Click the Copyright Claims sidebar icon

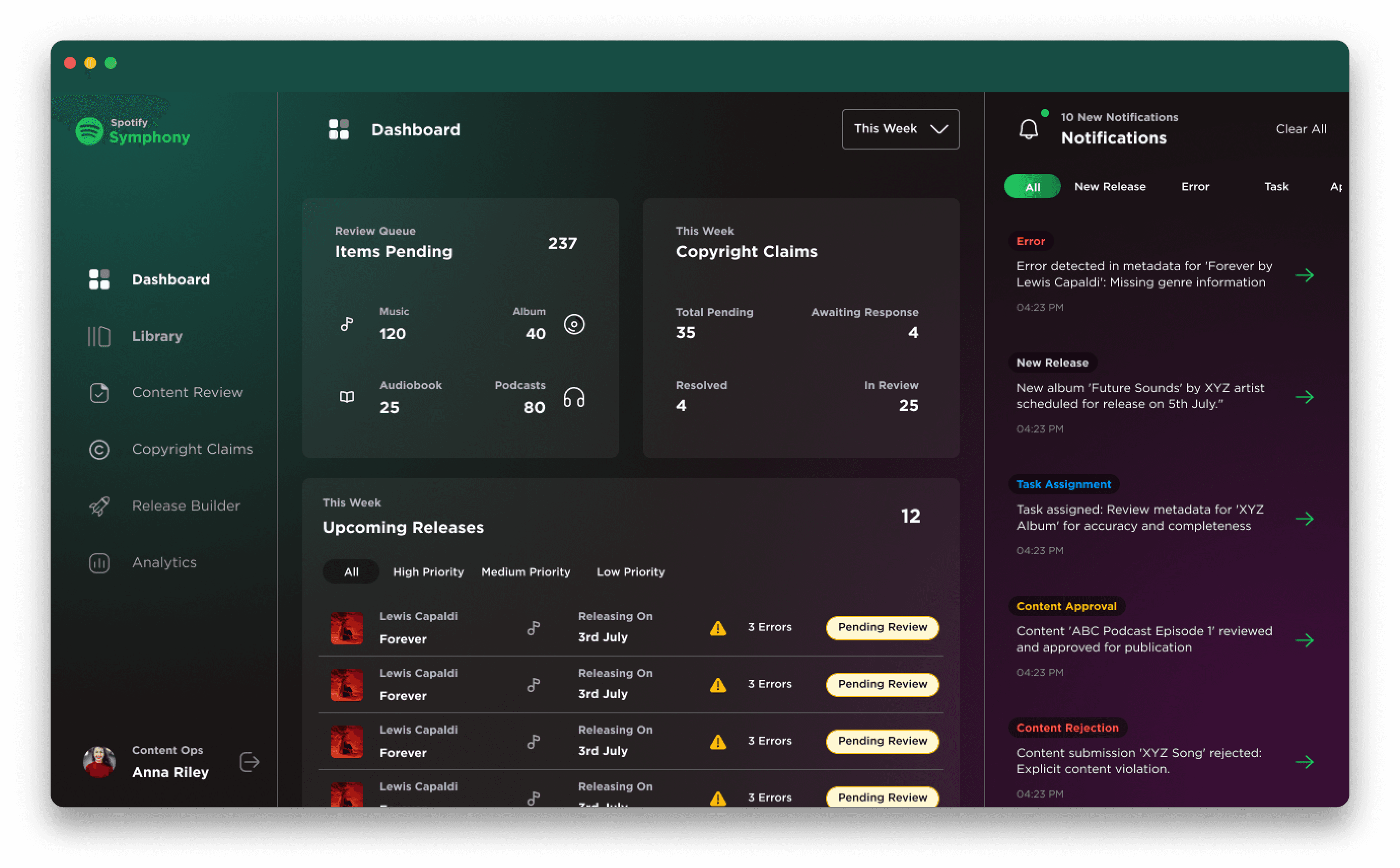click(99, 449)
